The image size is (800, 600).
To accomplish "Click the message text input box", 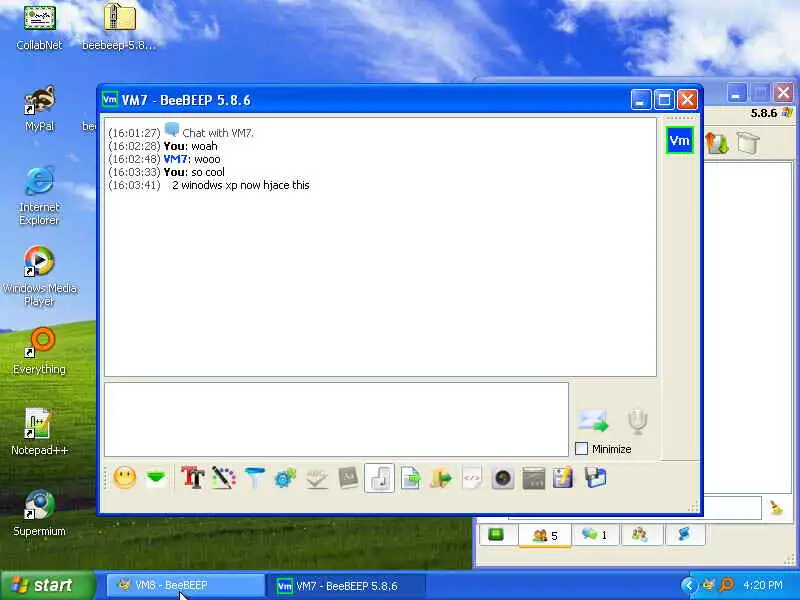I will [x=336, y=419].
